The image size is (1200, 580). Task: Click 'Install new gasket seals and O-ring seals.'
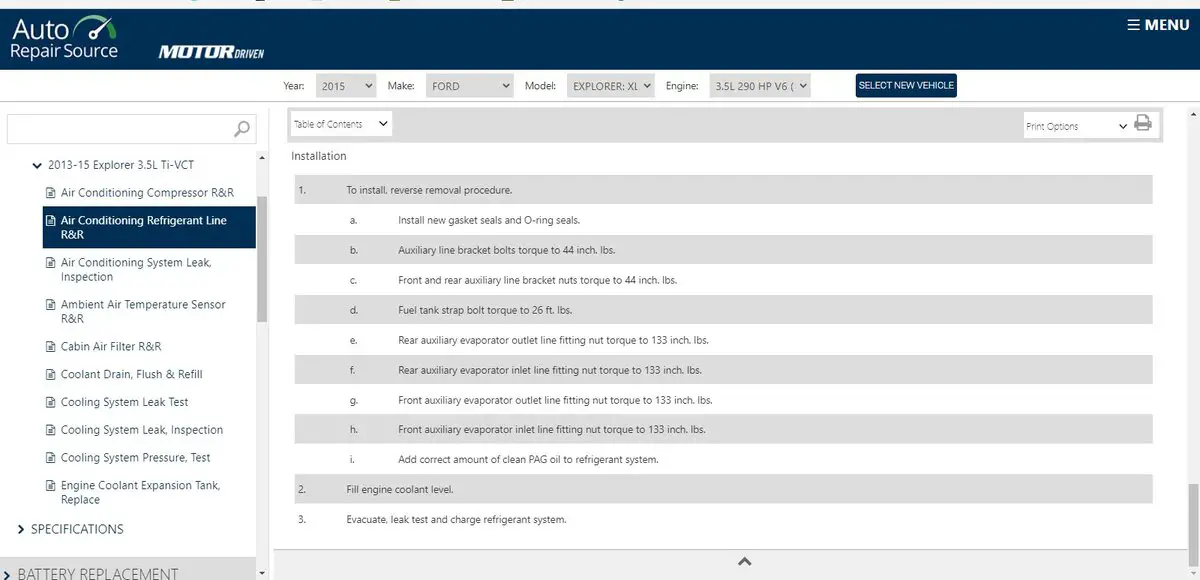(489, 220)
